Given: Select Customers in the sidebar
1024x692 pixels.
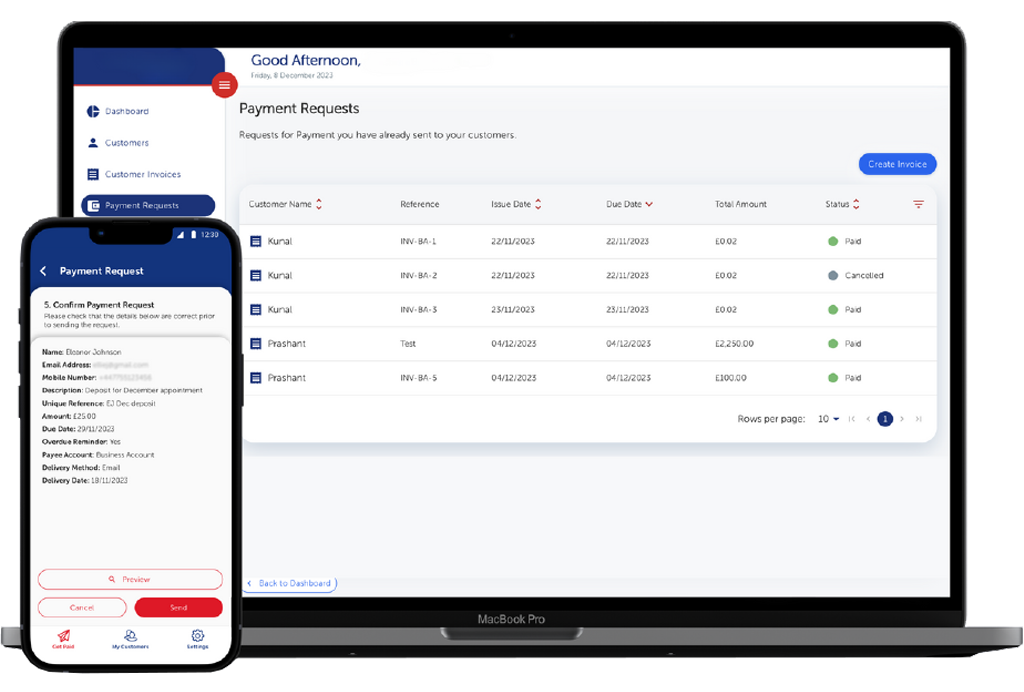Looking at the screenshot, I should coord(126,143).
